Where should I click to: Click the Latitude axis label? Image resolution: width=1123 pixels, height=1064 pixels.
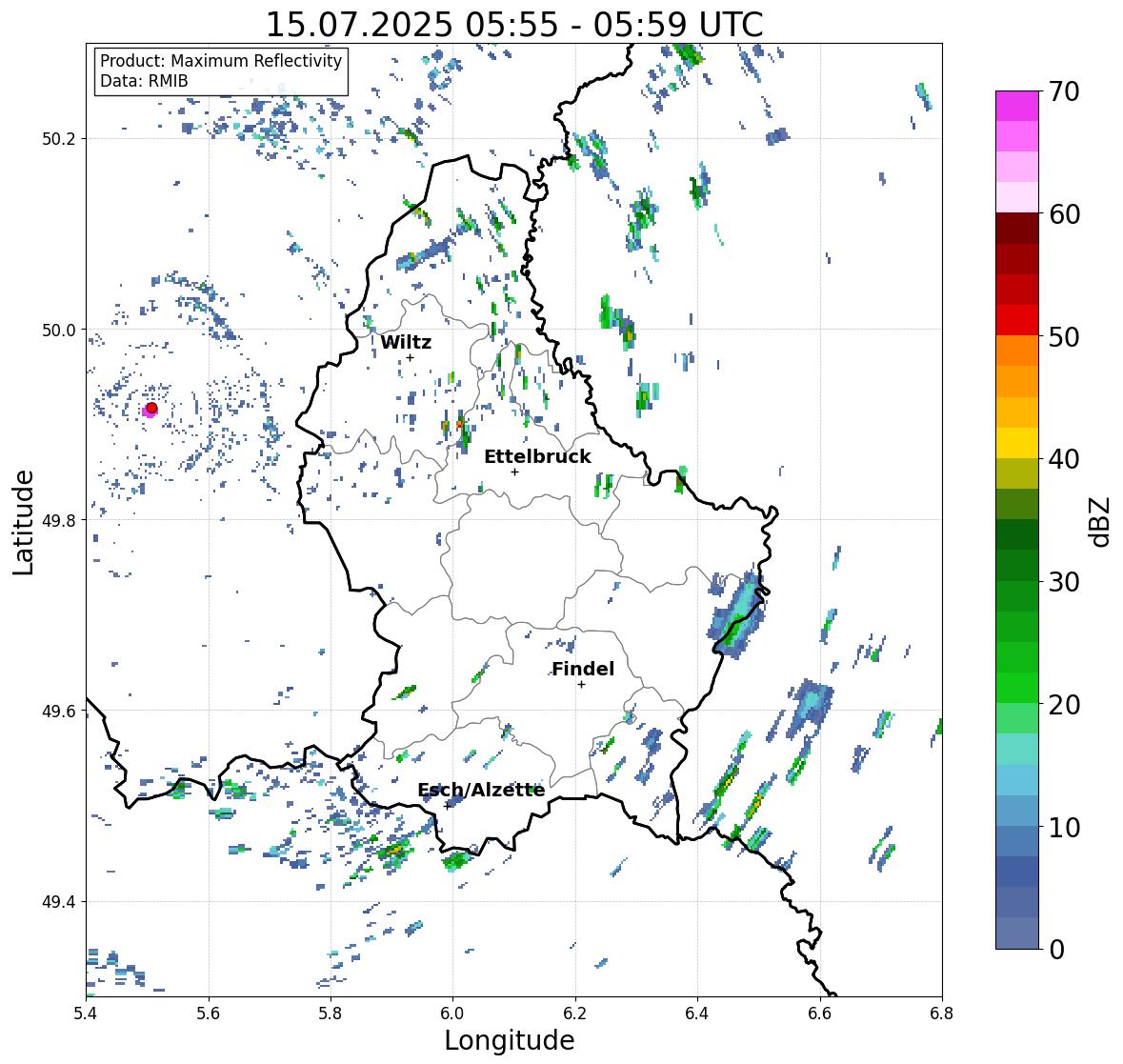coord(23,522)
